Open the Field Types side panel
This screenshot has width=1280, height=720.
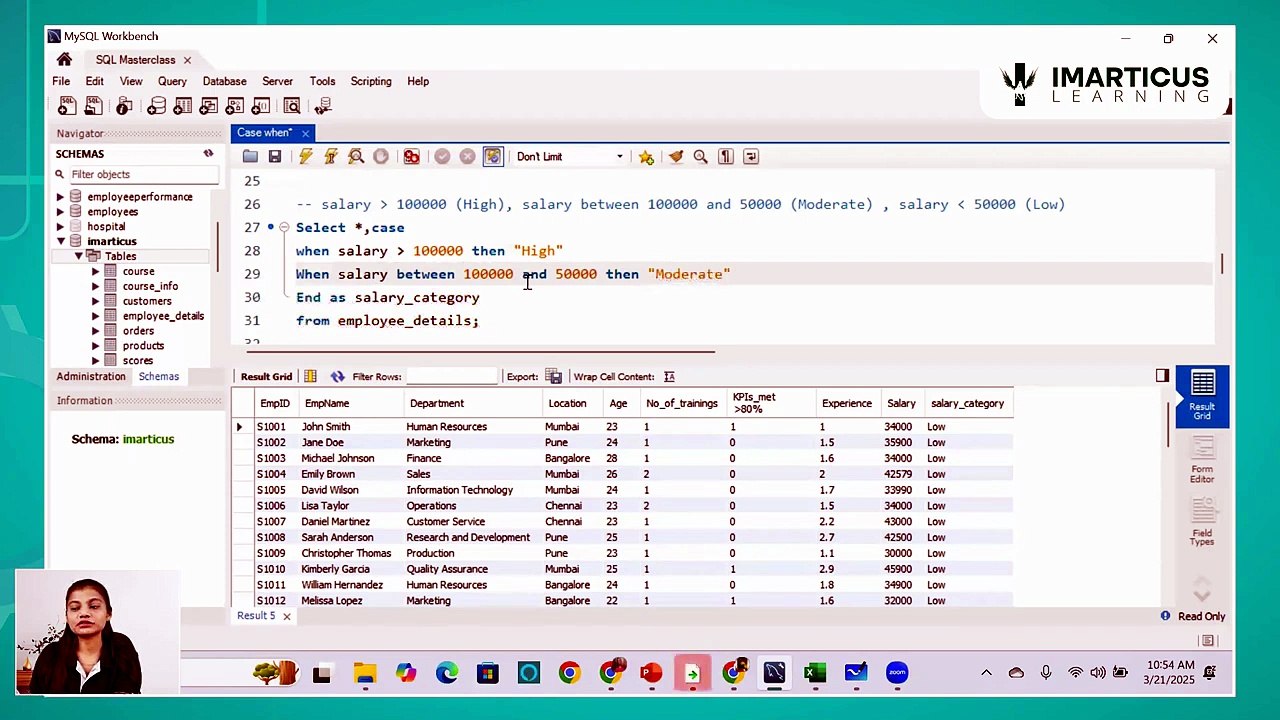1202,524
